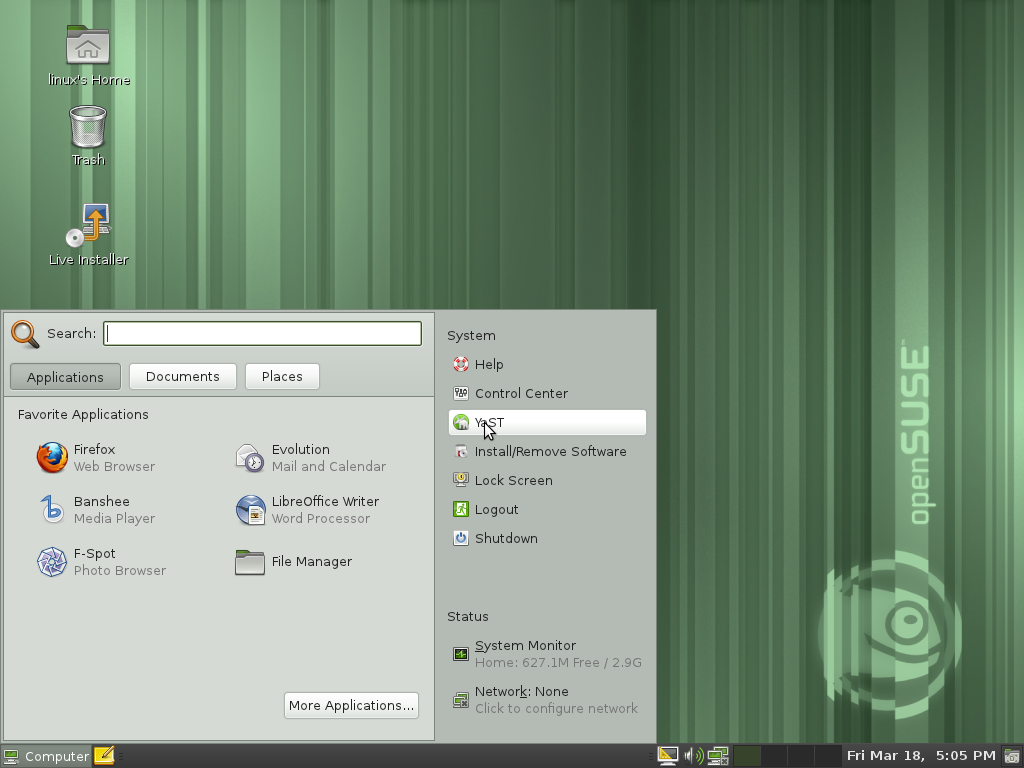Image resolution: width=1024 pixels, height=768 pixels.
Task: Open the sticky notes panel icon
Action: pos(104,756)
